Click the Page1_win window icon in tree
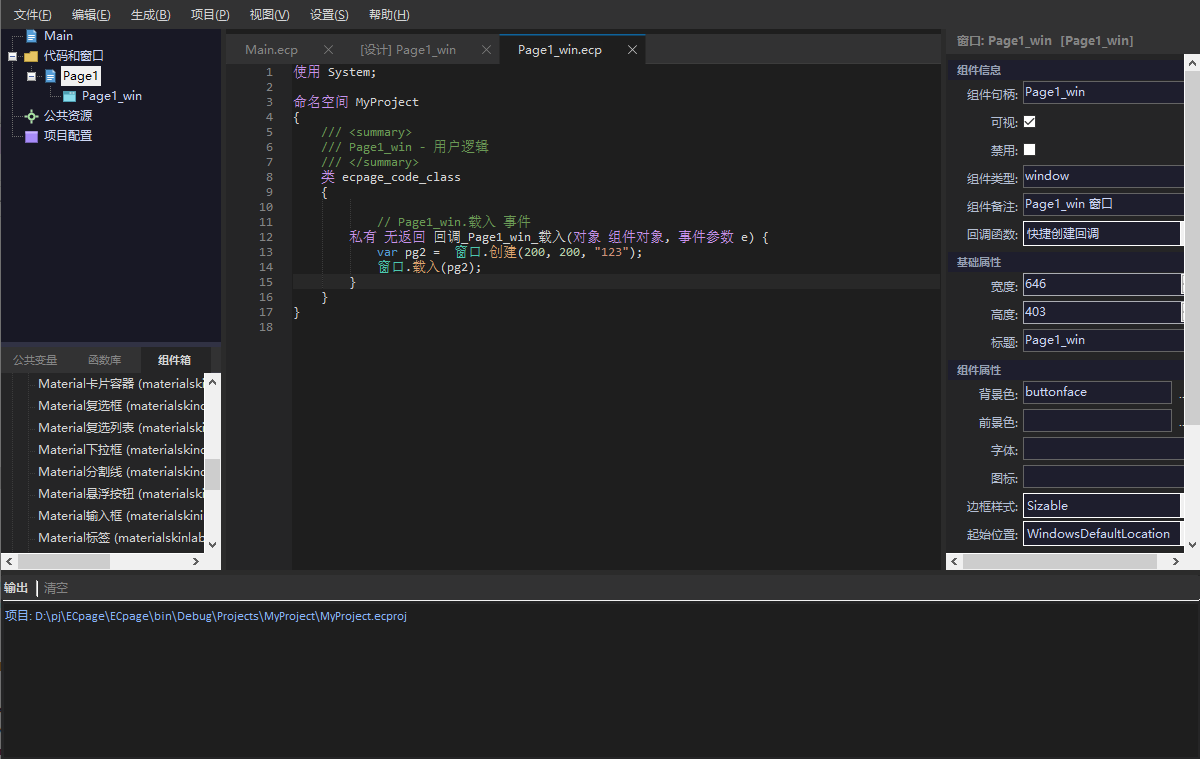Screen dimensions: 1200x759 click(69, 96)
